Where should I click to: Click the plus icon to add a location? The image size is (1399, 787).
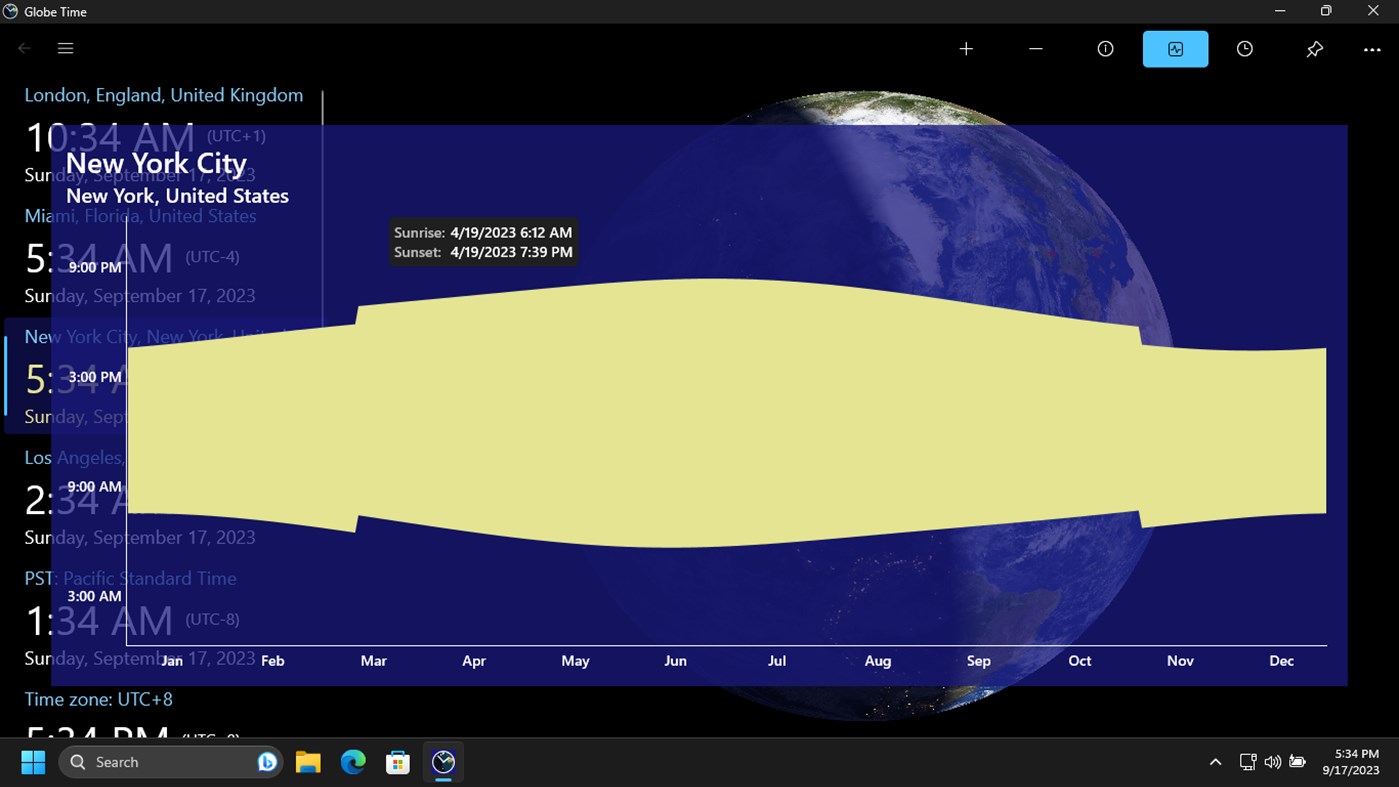[x=966, y=49]
